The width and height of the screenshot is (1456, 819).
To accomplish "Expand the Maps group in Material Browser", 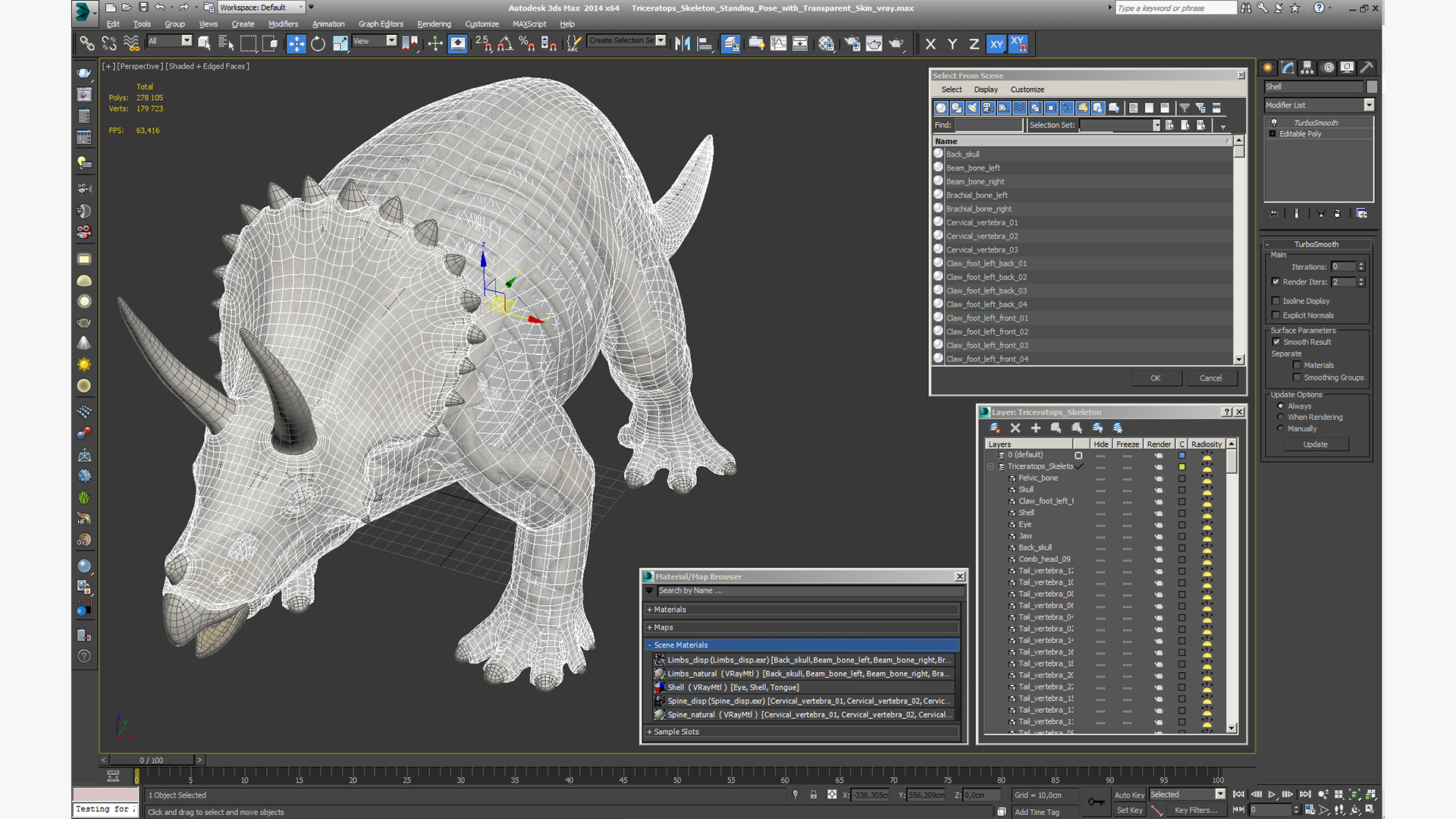I will (802, 628).
